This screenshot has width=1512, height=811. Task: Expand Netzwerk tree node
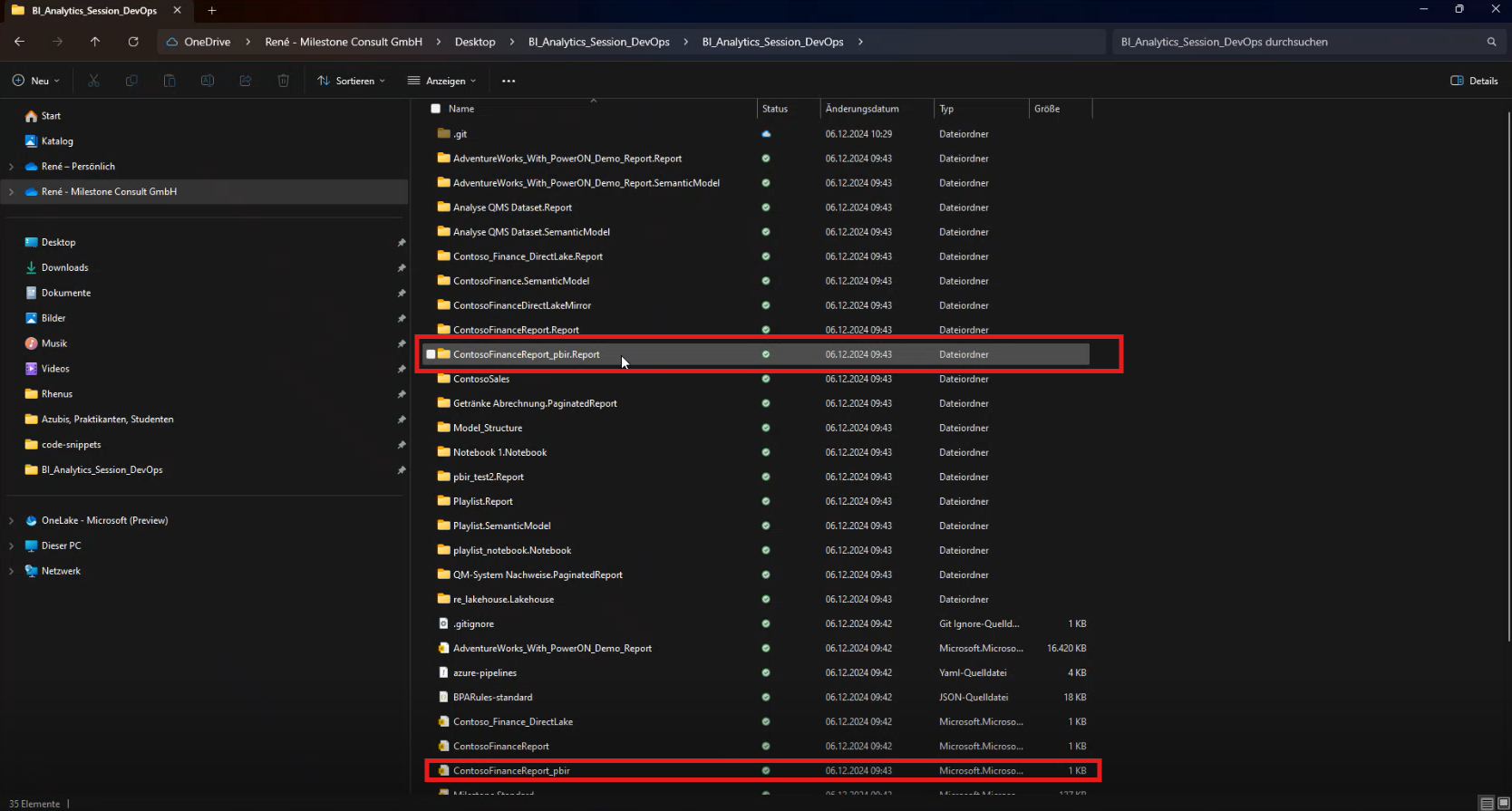(x=11, y=572)
